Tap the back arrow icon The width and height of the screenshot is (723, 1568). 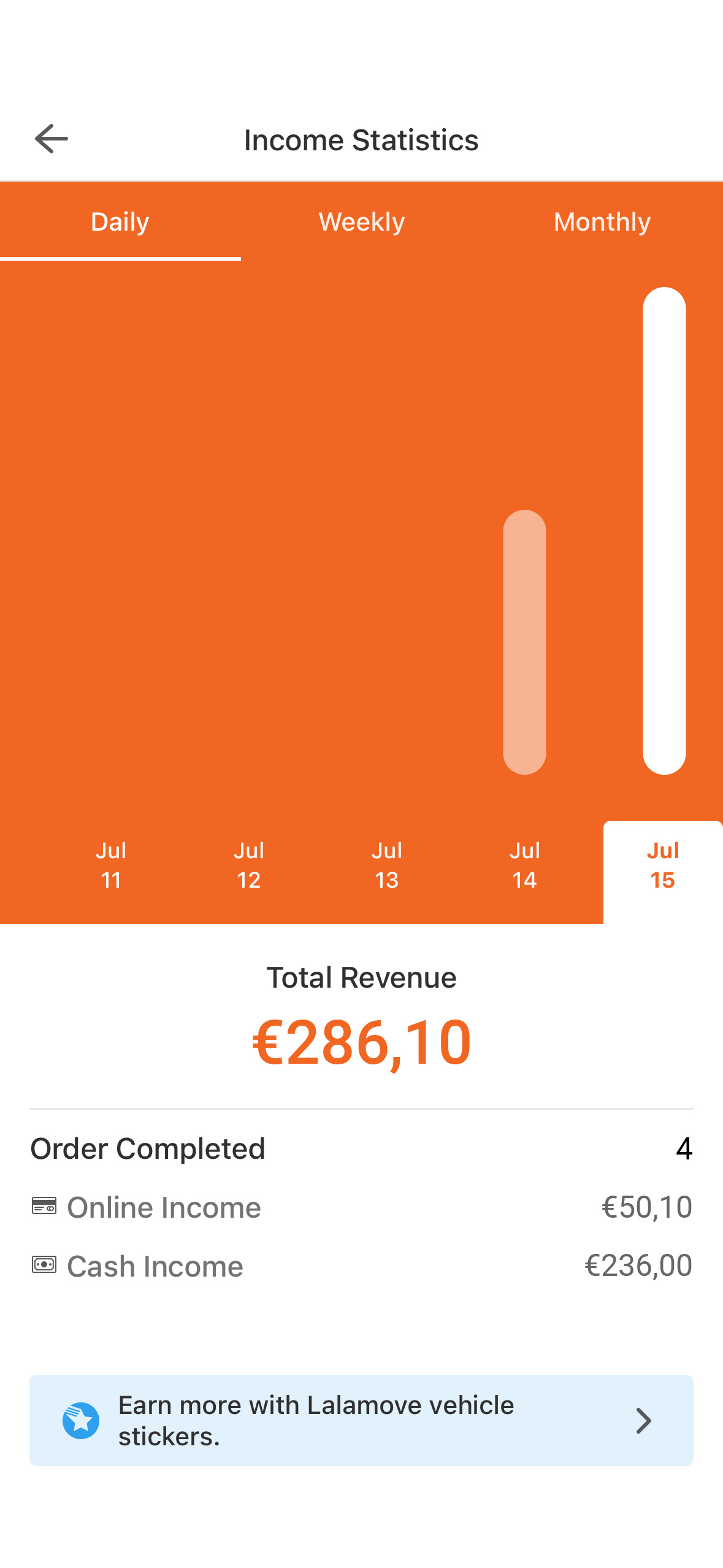click(x=52, y=139)
